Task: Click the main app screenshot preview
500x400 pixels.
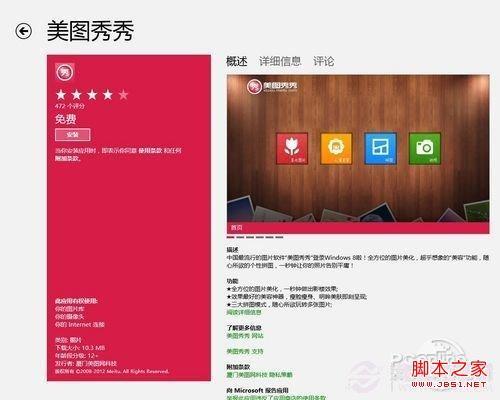Action: tap(358, 154)
